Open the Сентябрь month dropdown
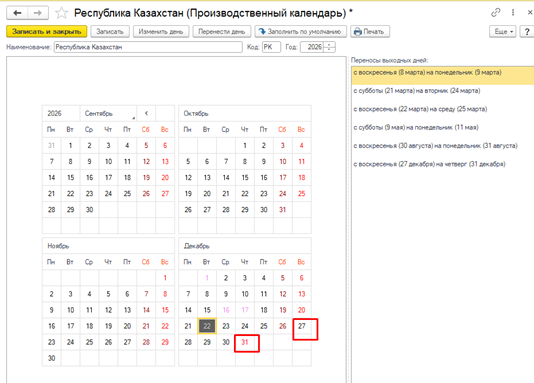Viewport: 534px width, 383px height. (x=108, y=113)
